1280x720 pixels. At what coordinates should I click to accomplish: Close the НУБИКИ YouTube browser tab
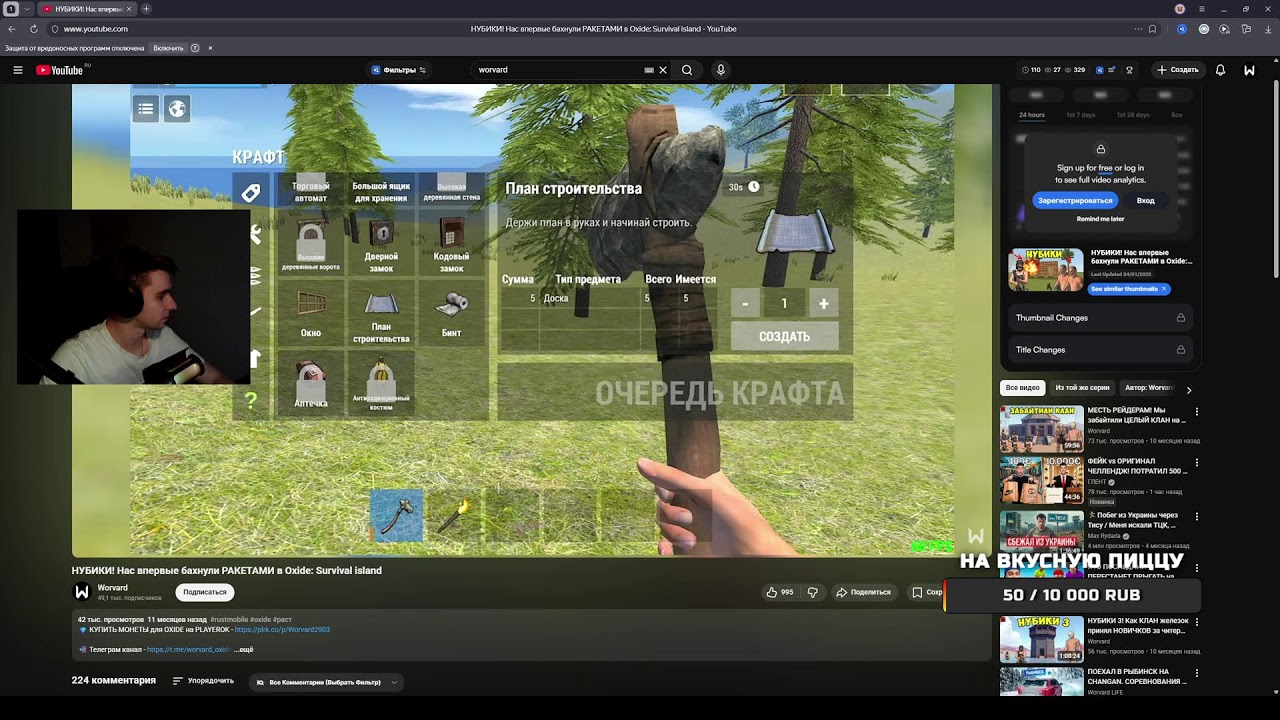[129, 9]
